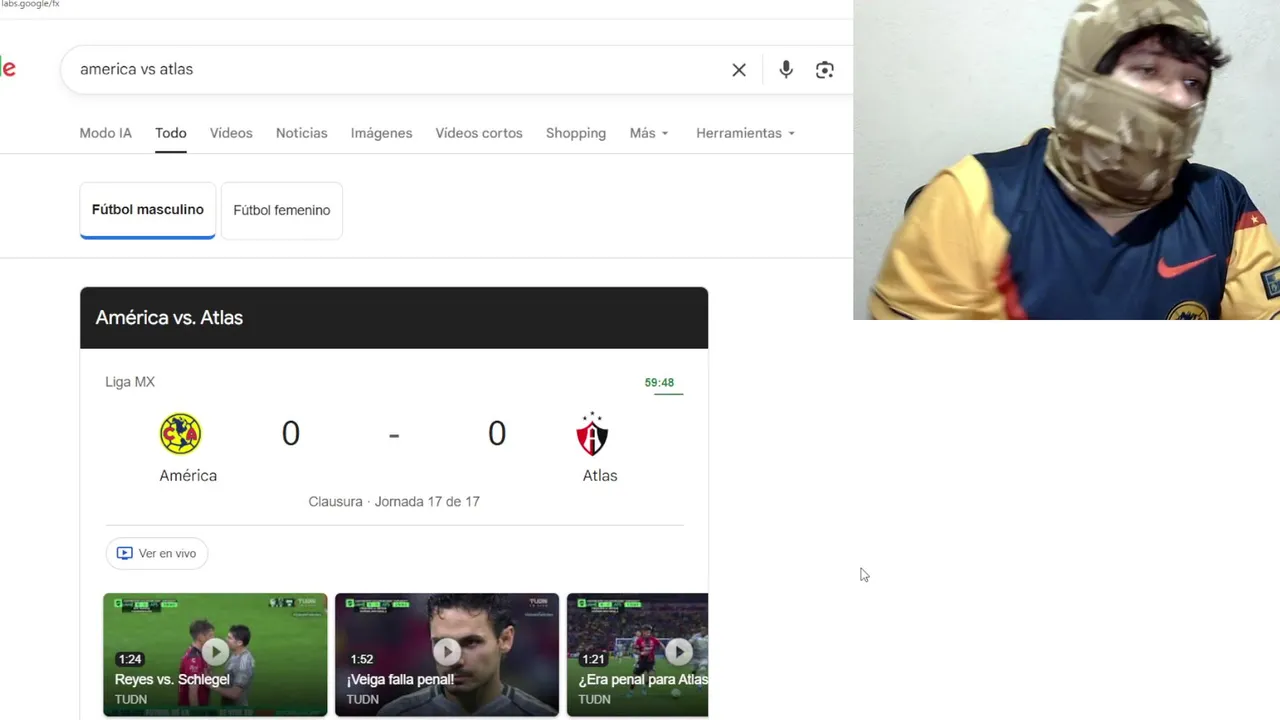The height and width of the screenshot is (720, 1280).
Task: Switch to Fútbol femenino
Action: tap(282, 210)
